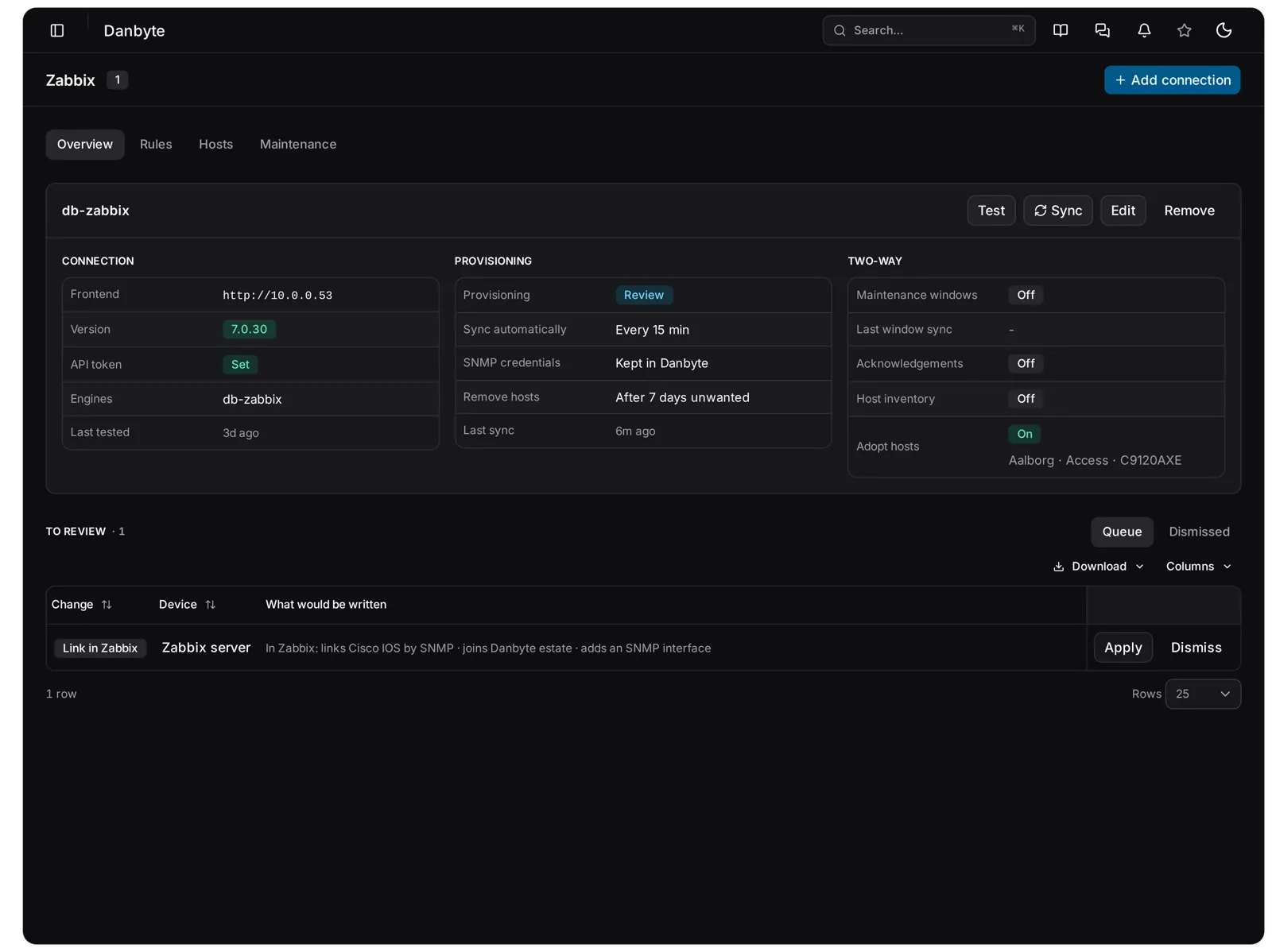Viewport: 1272px width, 952px height.
Task: Click the Zabbix server device cell
Action: [206, 648]
